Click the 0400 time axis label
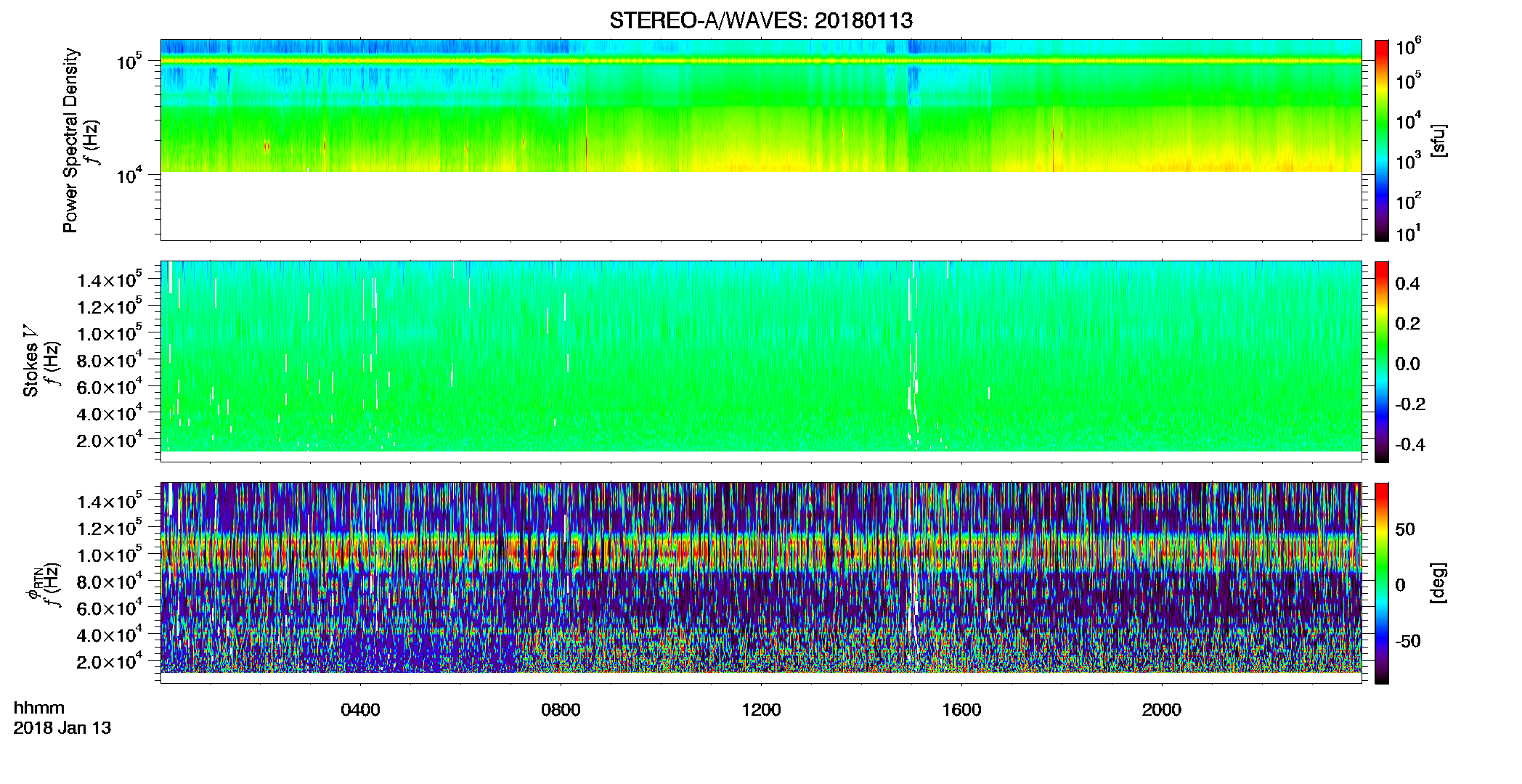1522x784 pixels. point(360,710)
